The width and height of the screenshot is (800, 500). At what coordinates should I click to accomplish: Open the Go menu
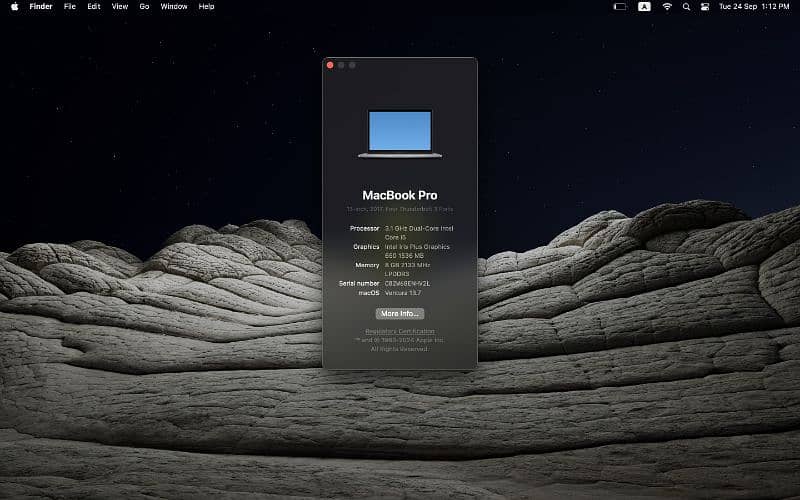click(x=144, y=6)
